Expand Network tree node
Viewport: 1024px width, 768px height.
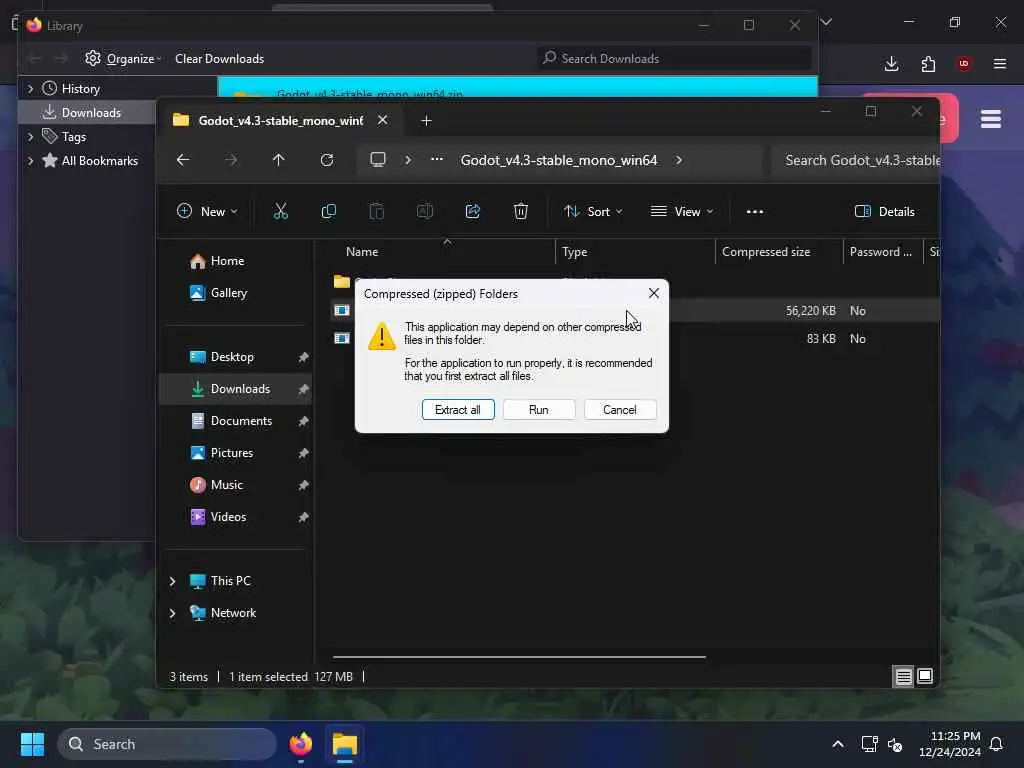[172, 613]
